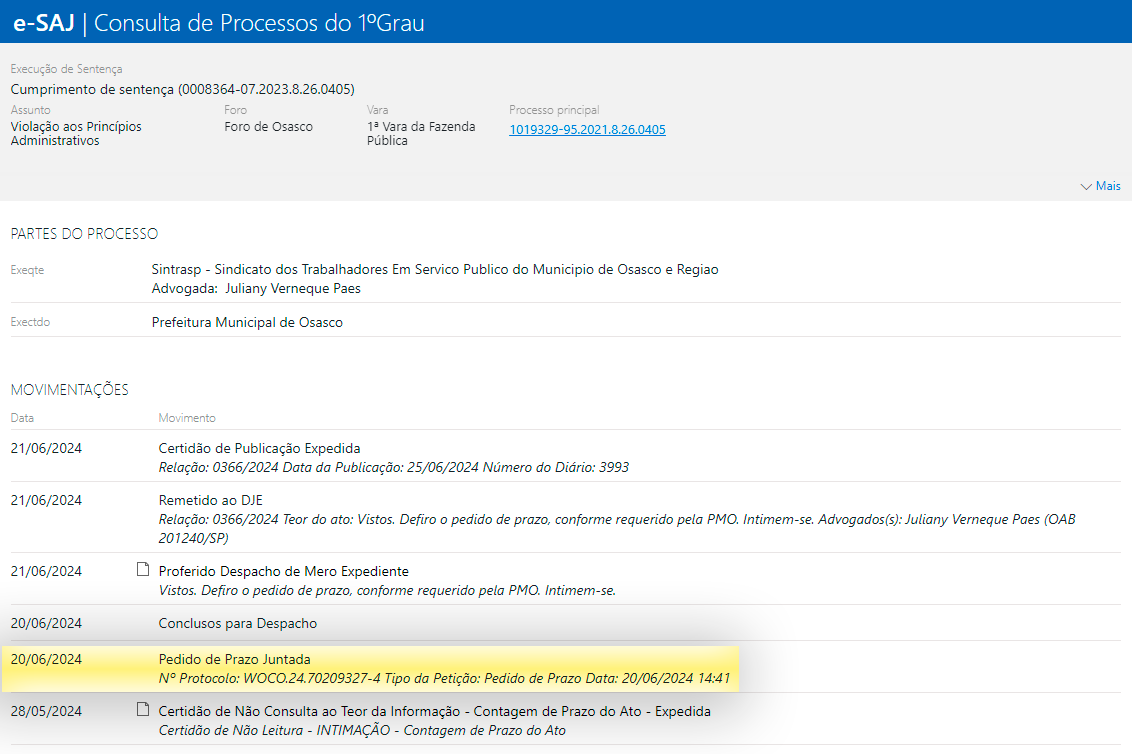Viewport: 1132px width, 754px height.
Task: Click the Exectdo party label
Action: (x=30, y=322)
